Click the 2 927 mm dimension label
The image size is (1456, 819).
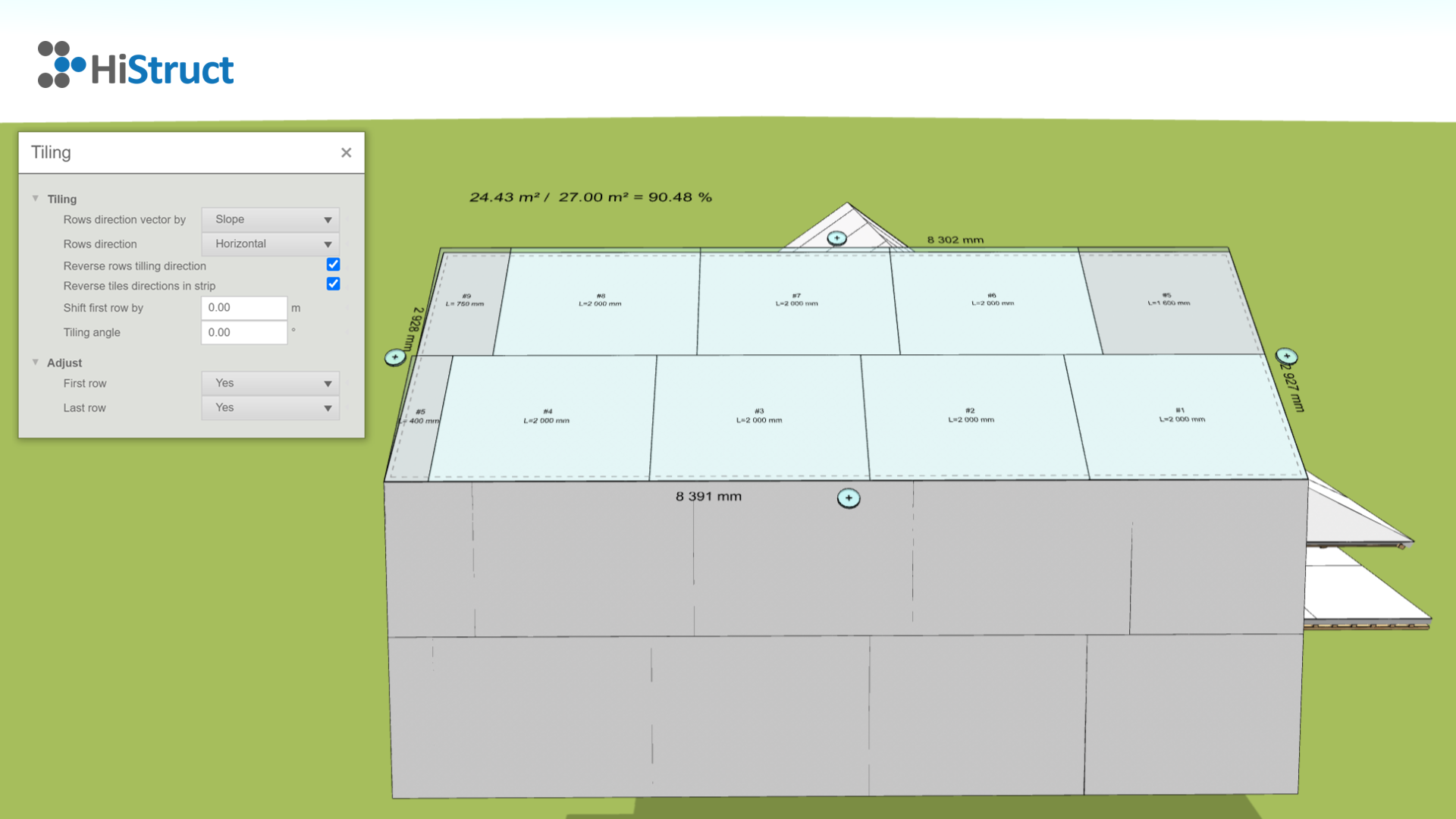pos(1293,388)
